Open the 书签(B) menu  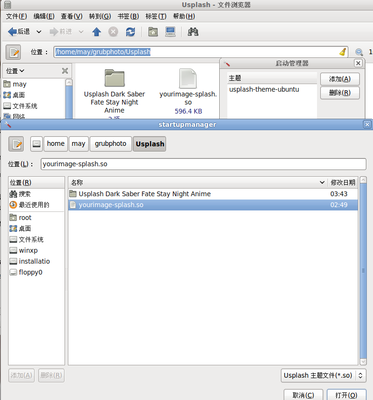pos(128,16)
